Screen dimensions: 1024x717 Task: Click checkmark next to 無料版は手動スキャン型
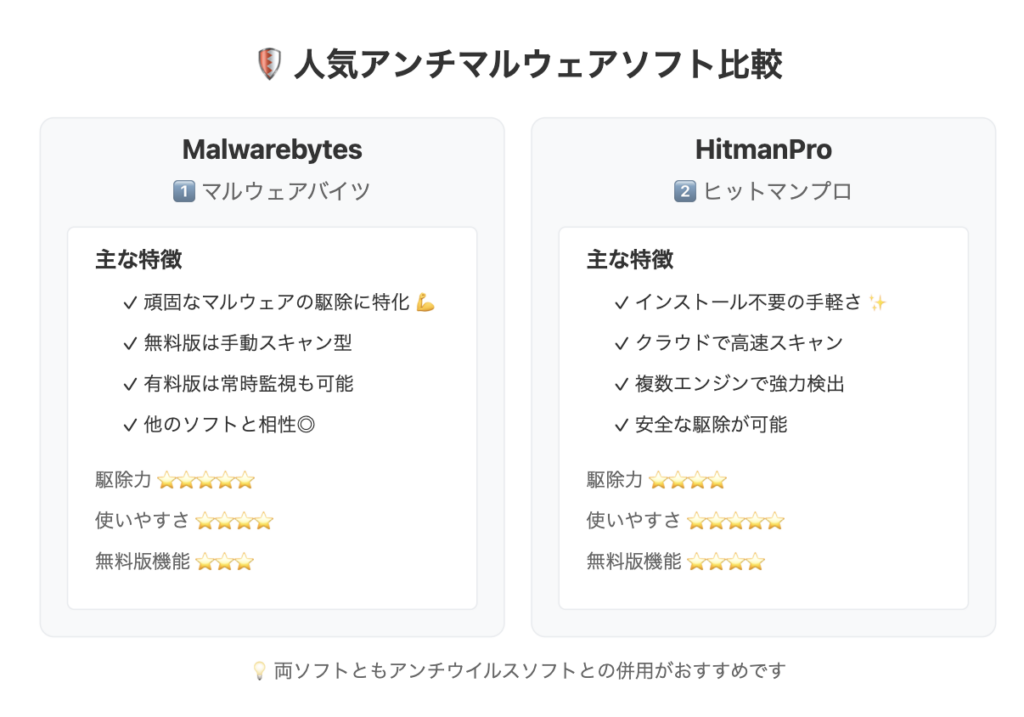coord(130,343)
